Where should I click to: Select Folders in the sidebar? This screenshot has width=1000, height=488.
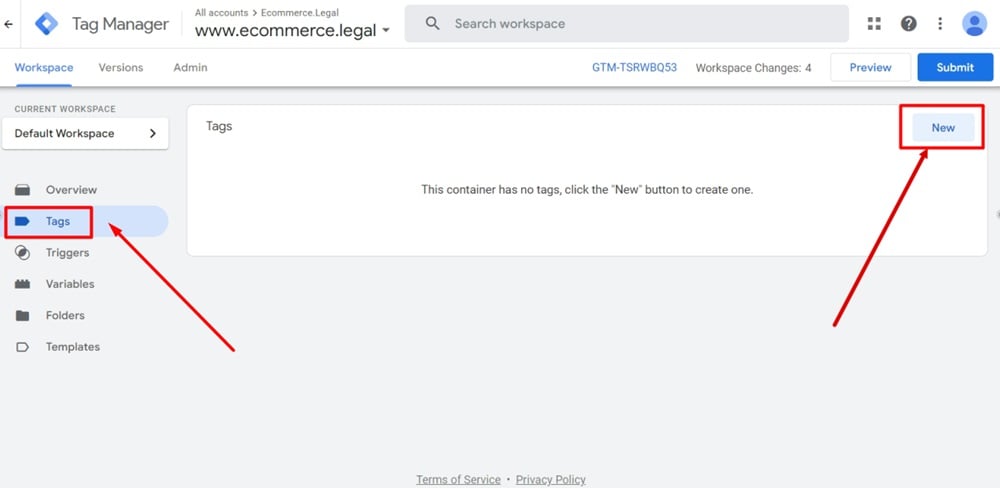click(x=65, y=316)
